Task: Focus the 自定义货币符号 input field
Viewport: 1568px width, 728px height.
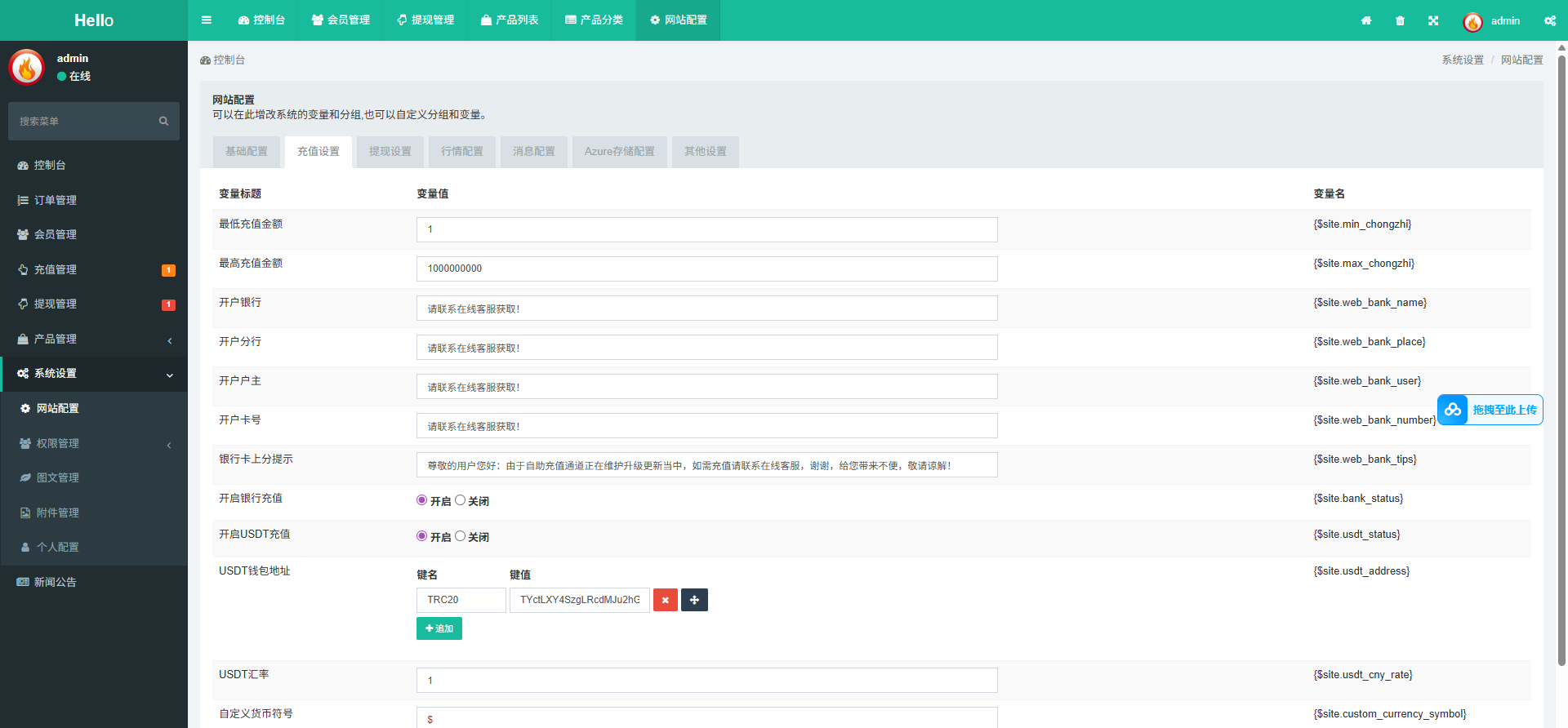Action: [x=707, y=717]
